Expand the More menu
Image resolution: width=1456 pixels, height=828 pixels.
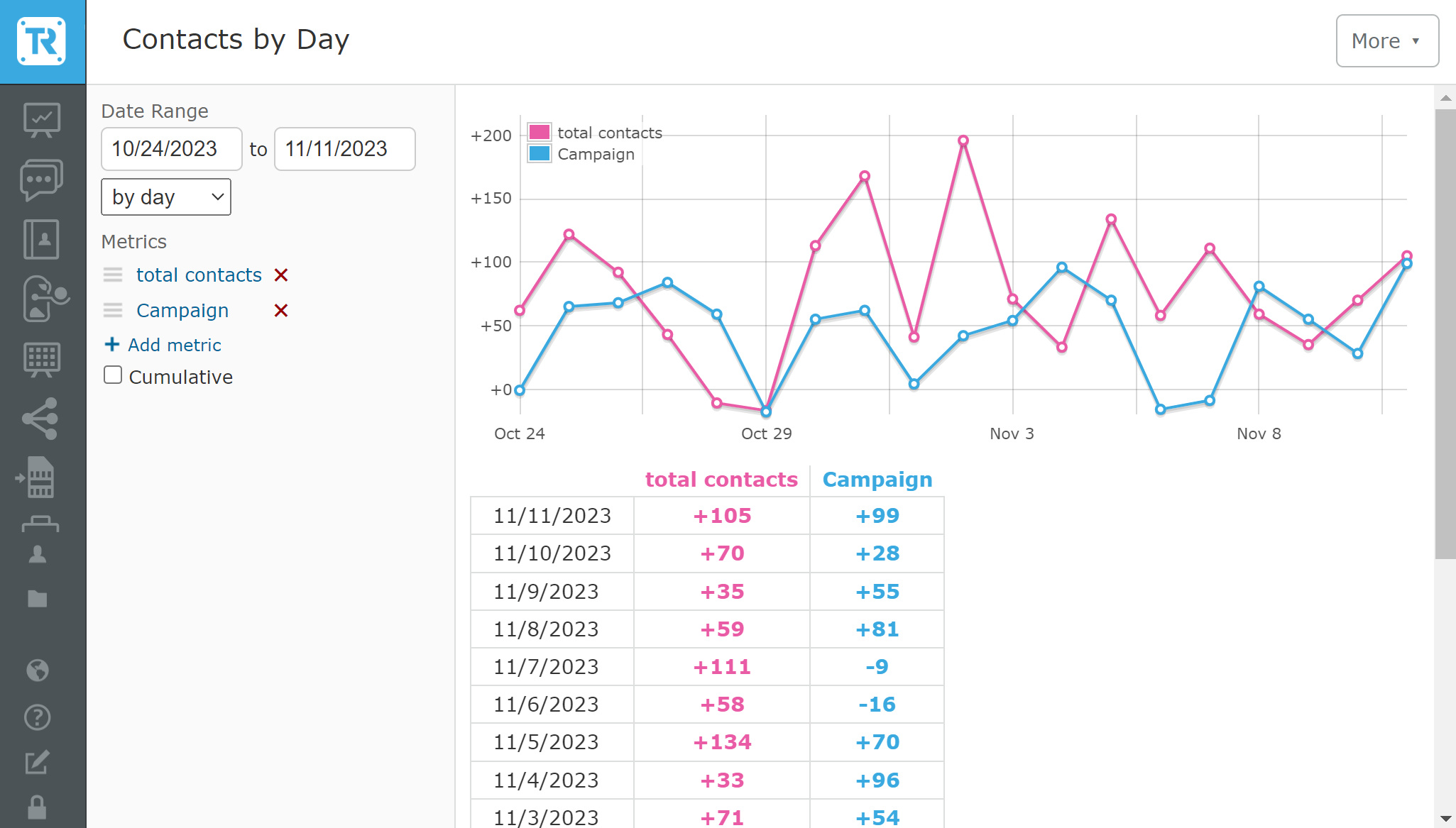[x=1386, y=40]
